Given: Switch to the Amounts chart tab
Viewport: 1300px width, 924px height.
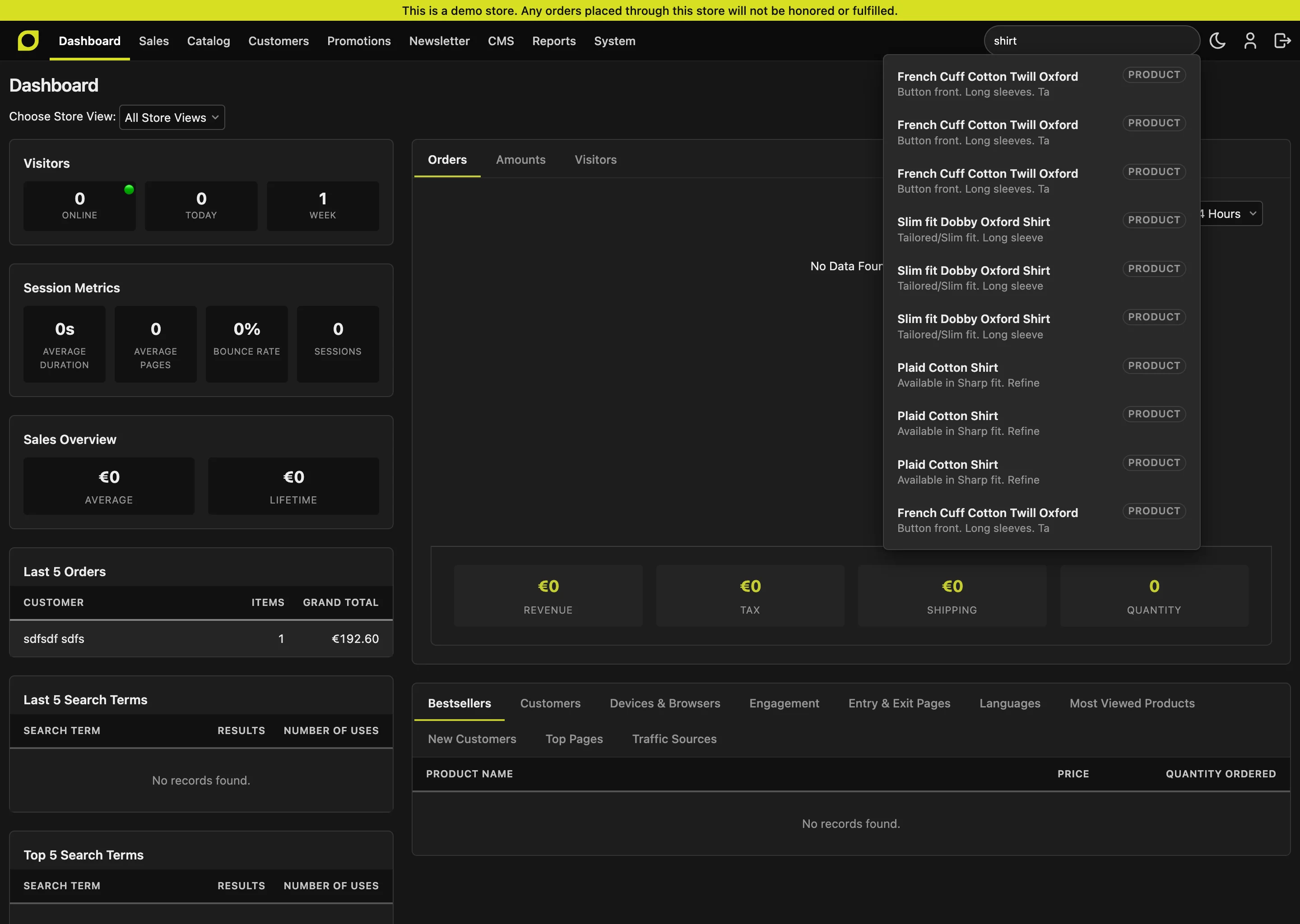Looking at the screenshot, I should (x=521, y=160).
